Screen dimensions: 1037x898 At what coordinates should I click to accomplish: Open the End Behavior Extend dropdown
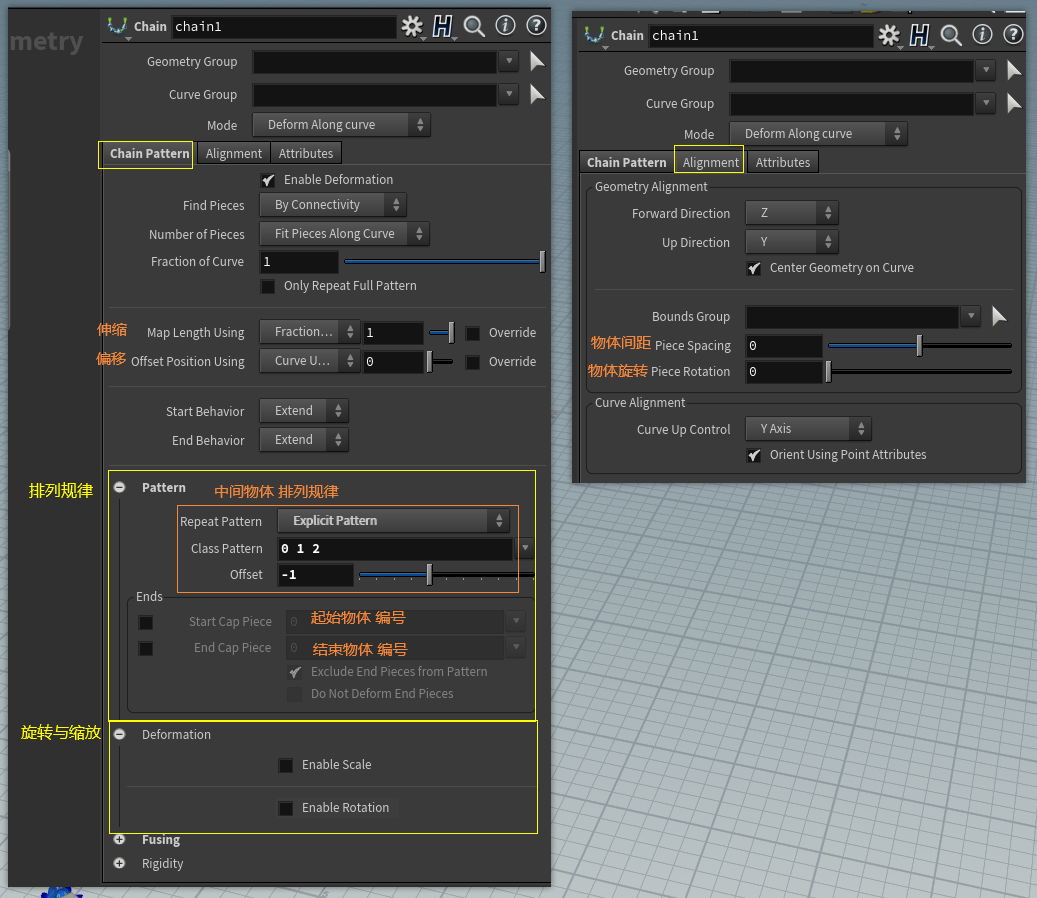tap(304, 440)
